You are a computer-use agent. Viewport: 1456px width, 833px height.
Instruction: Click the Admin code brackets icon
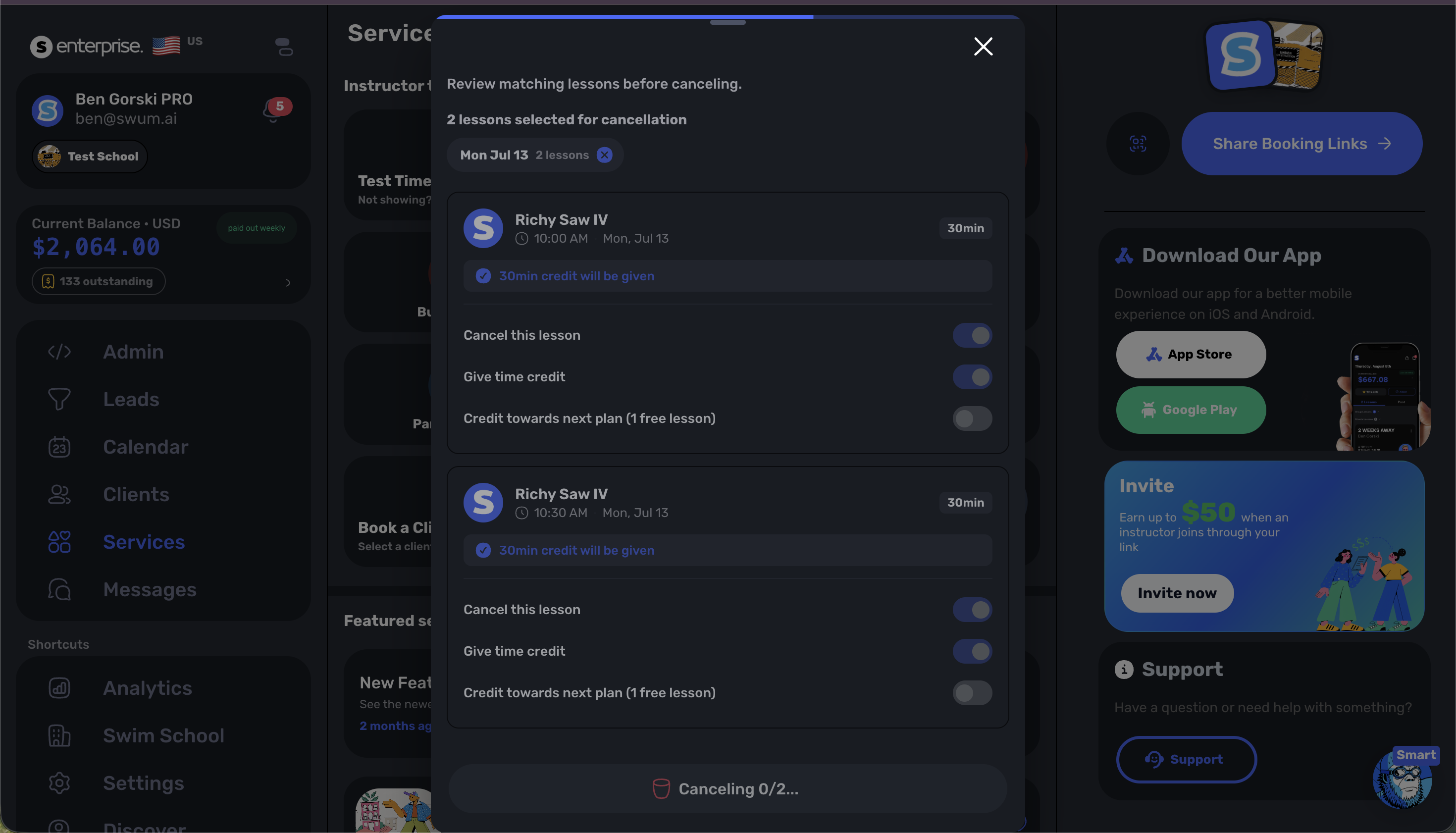click(59, 352)
